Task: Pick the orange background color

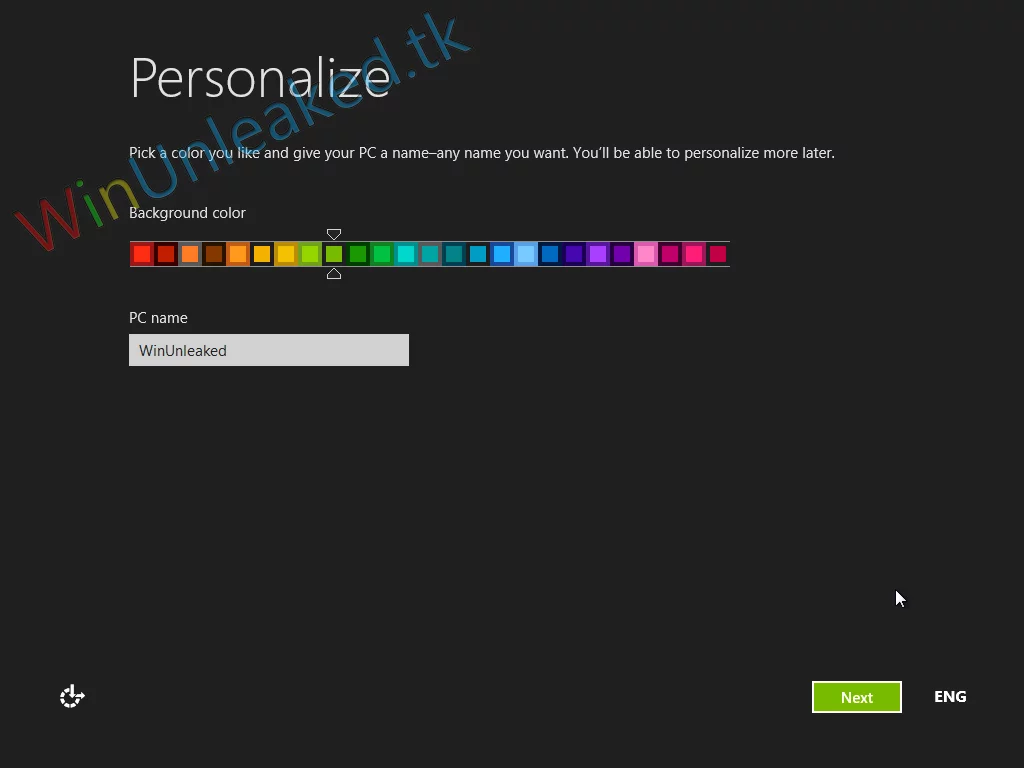Action: [x=189, y=253]
